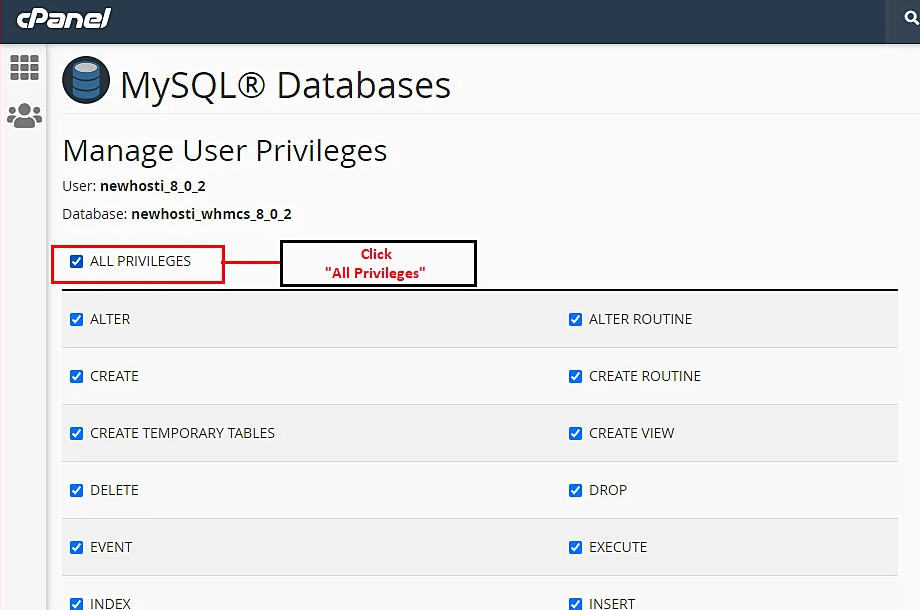920x610 pixels.
Task: Uncheck the DROP privilege
Action: pos(575,490)
